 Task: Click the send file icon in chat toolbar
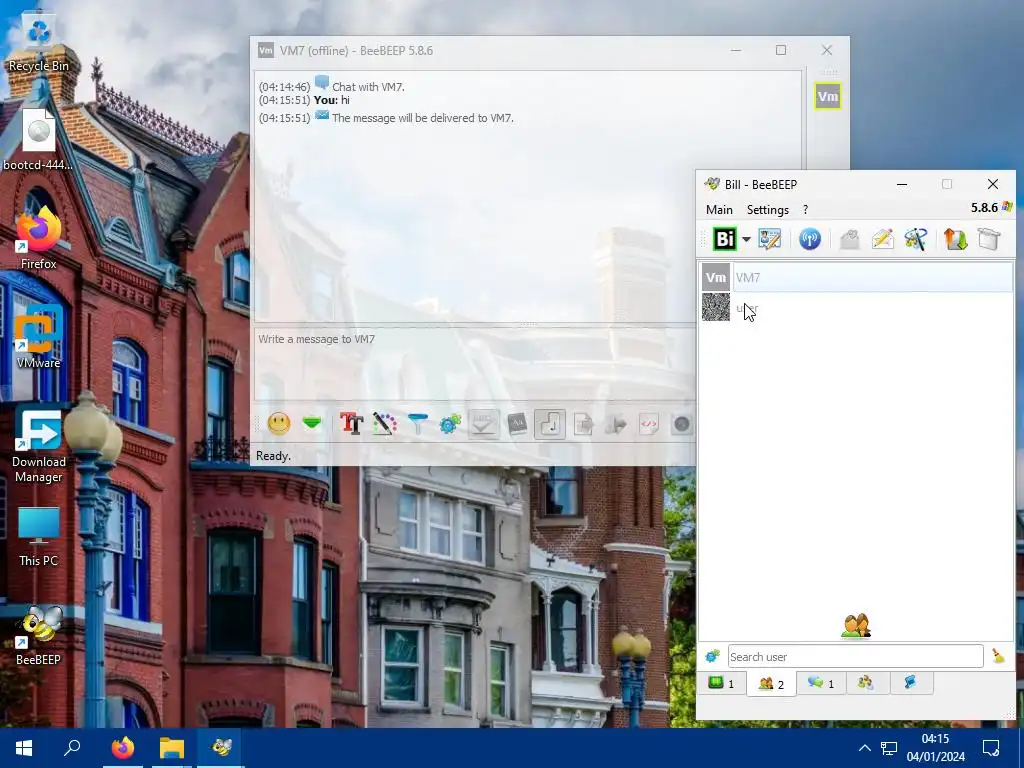pyautogui.click(x=583, y=424)
